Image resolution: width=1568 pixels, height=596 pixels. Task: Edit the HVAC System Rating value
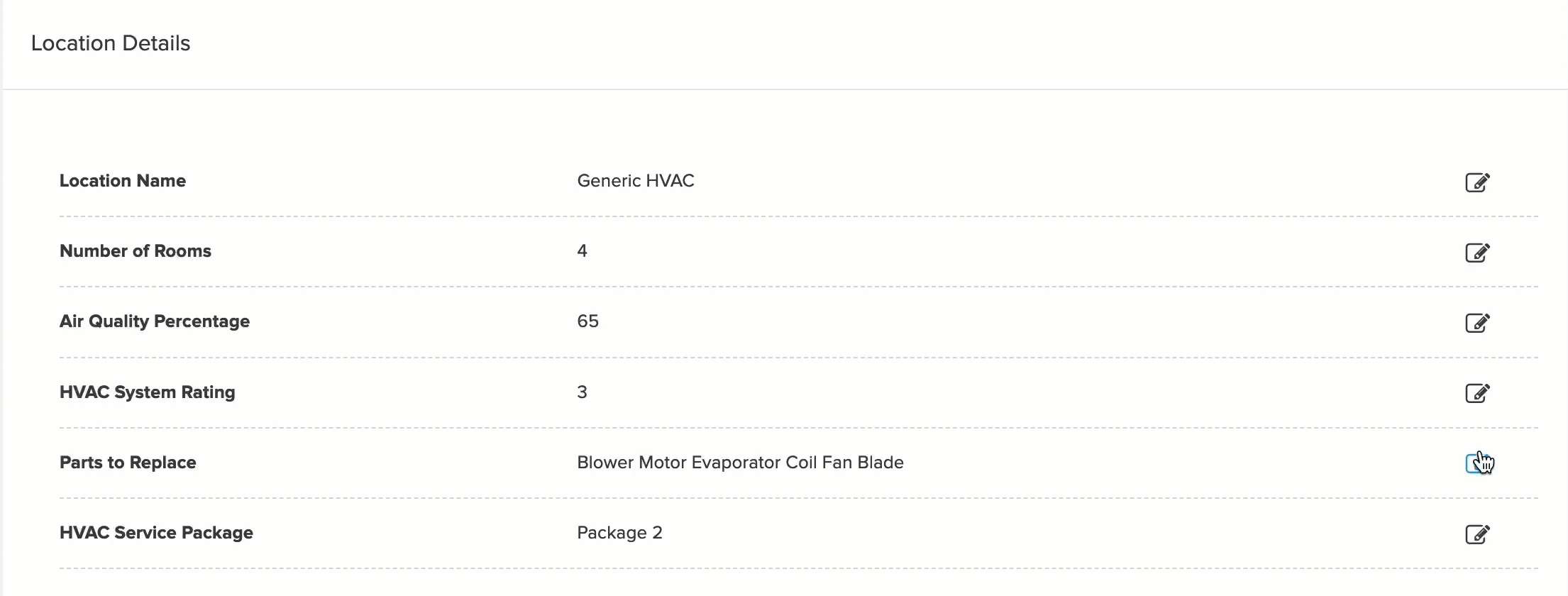[x=1477, y=393]
